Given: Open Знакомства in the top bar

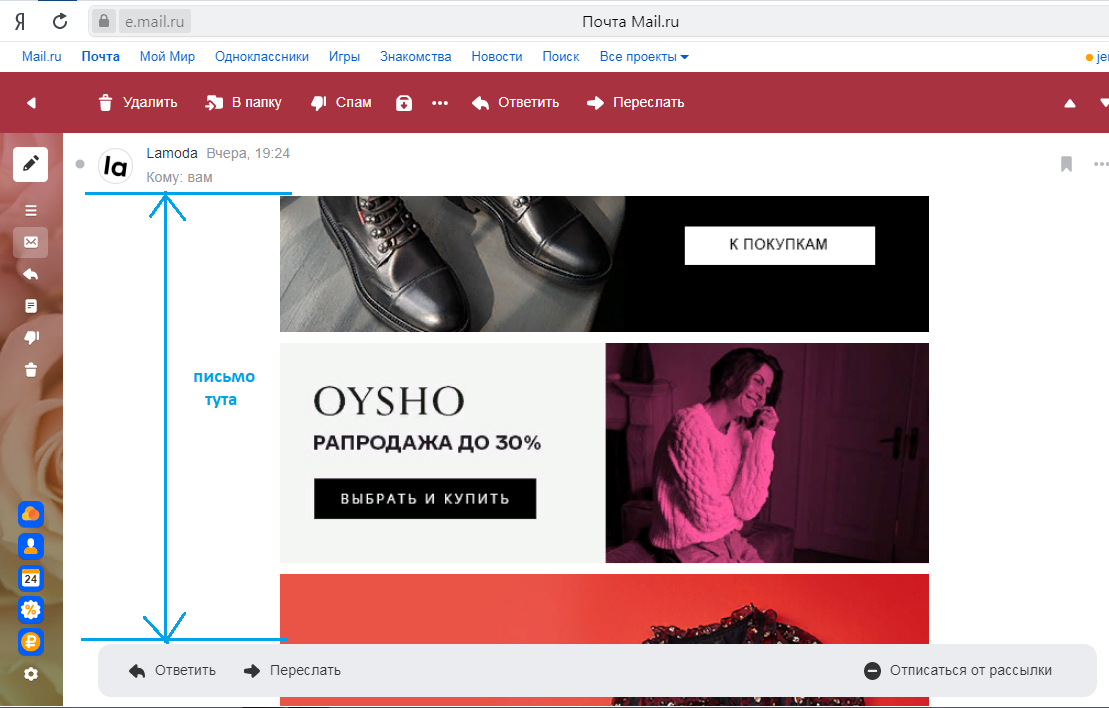Looking at the screenshot, I should point(416,57).
